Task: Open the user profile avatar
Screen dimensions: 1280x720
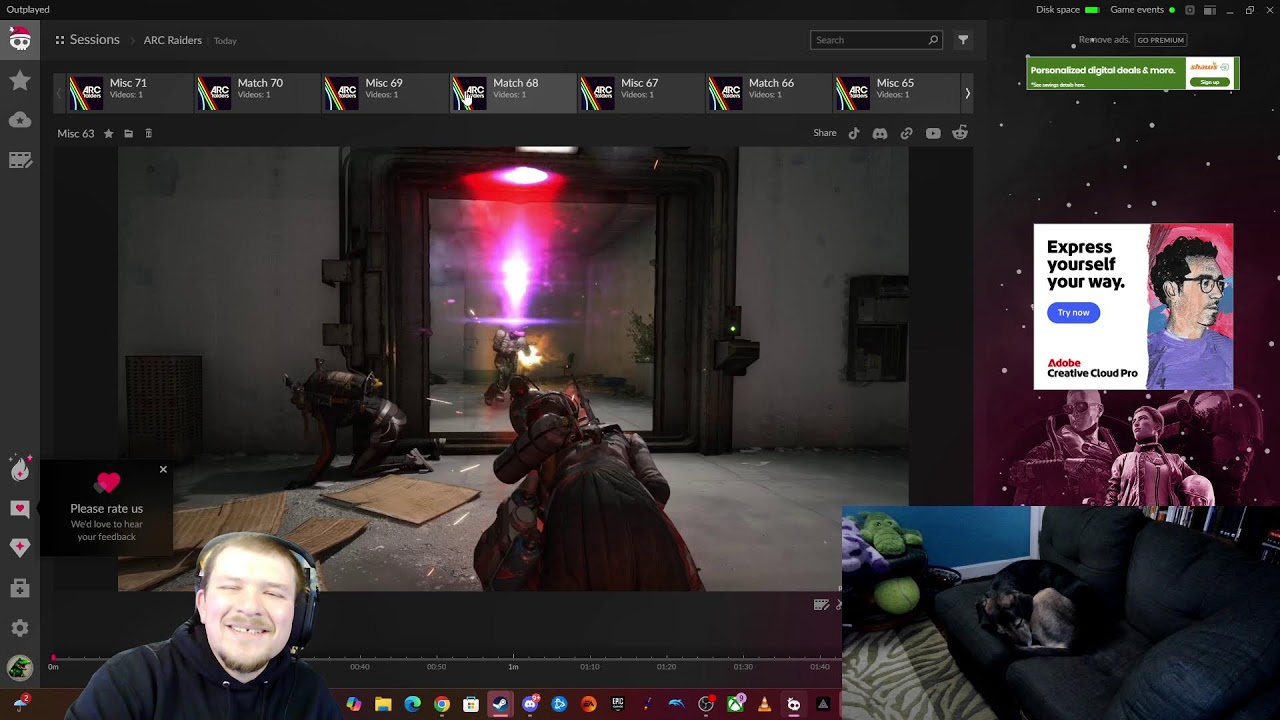Action: 19,667
